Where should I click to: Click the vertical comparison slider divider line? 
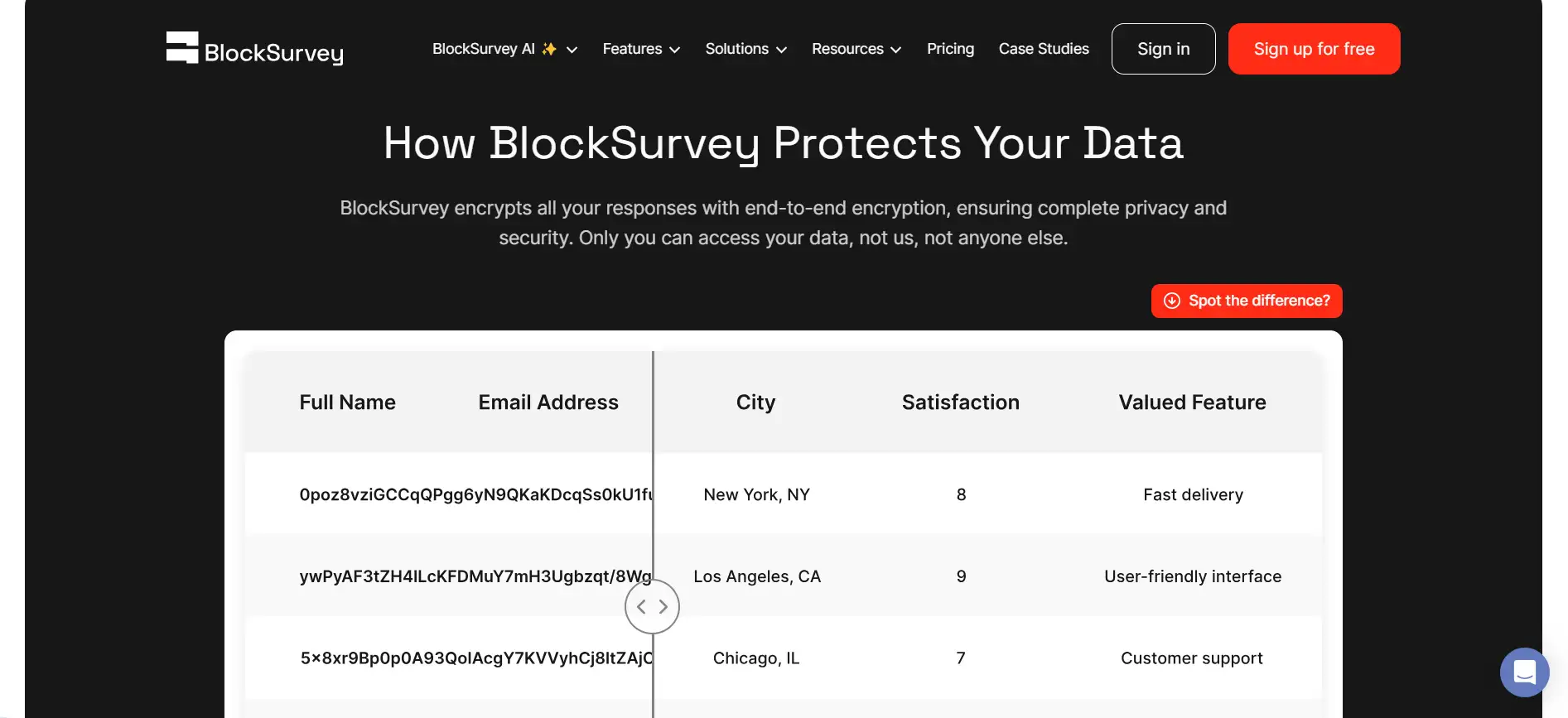tap(653, 464)
